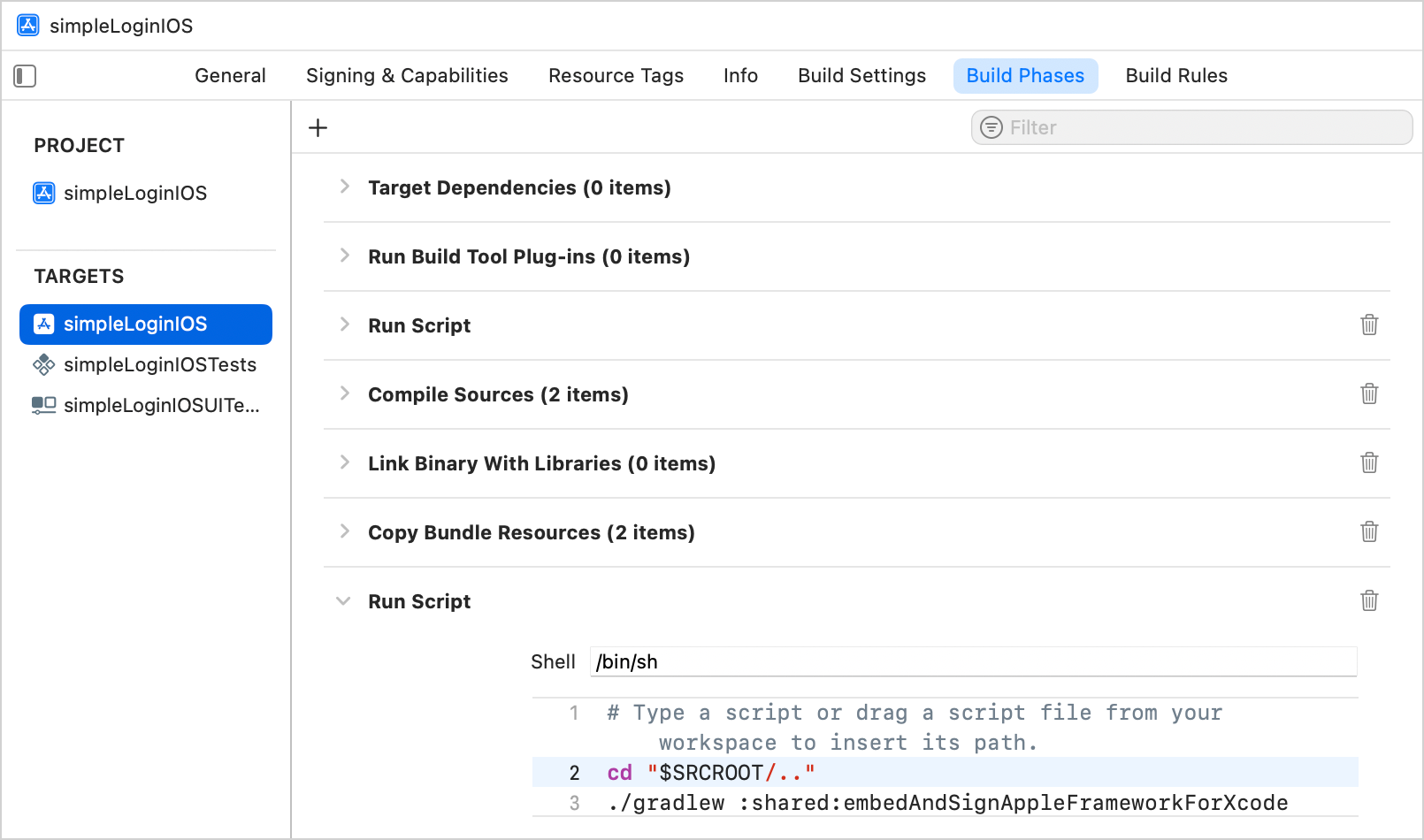Delete the first Run Script phase
The image size is (1424, 840).
coord(1369,325)
